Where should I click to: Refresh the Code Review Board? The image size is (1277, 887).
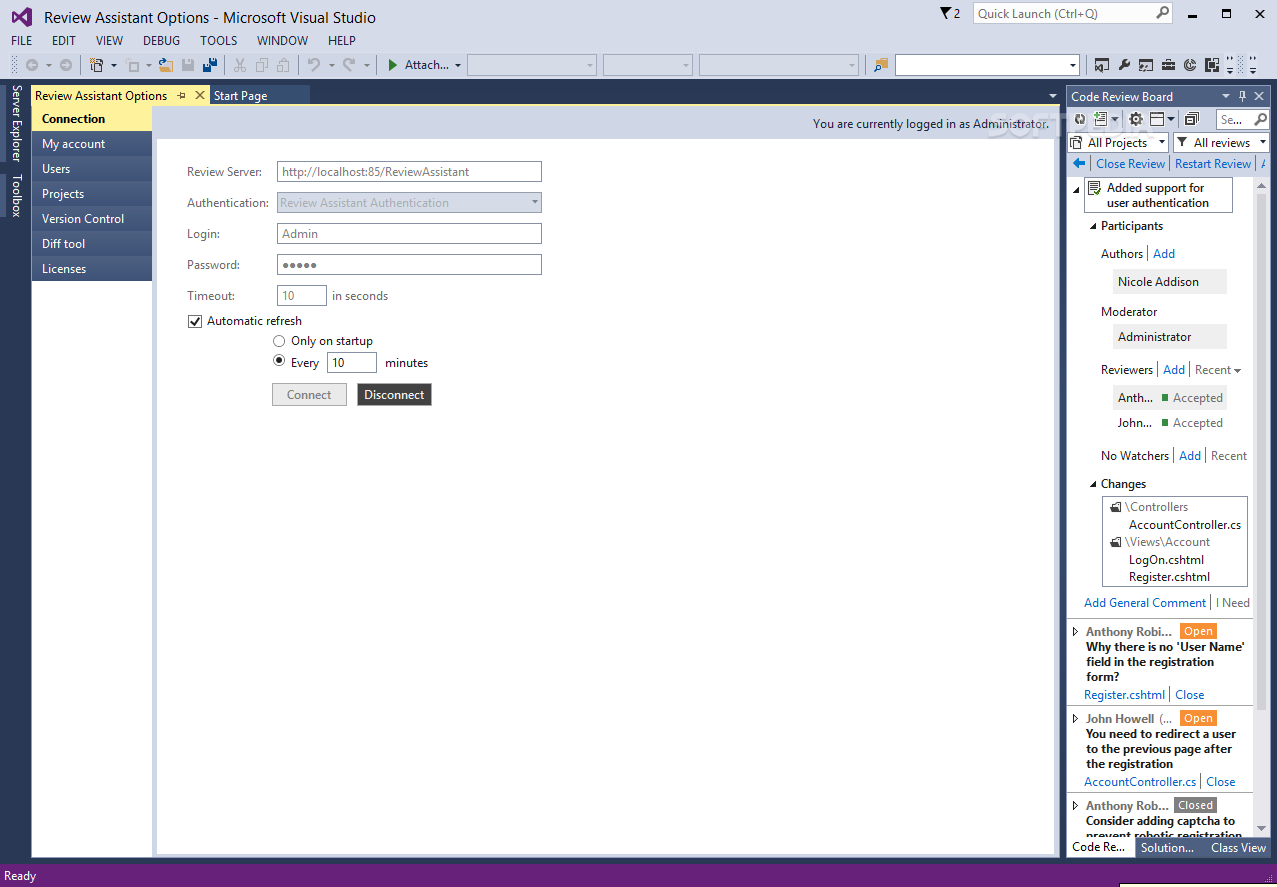coord(1080,119)
